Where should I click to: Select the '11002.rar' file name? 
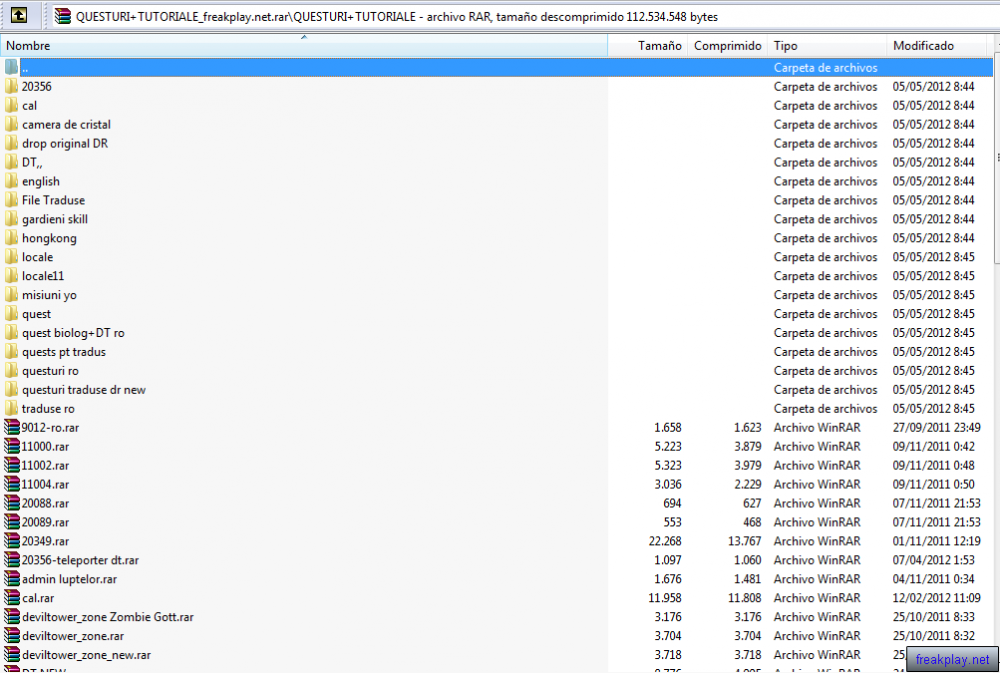pos(45,466)
